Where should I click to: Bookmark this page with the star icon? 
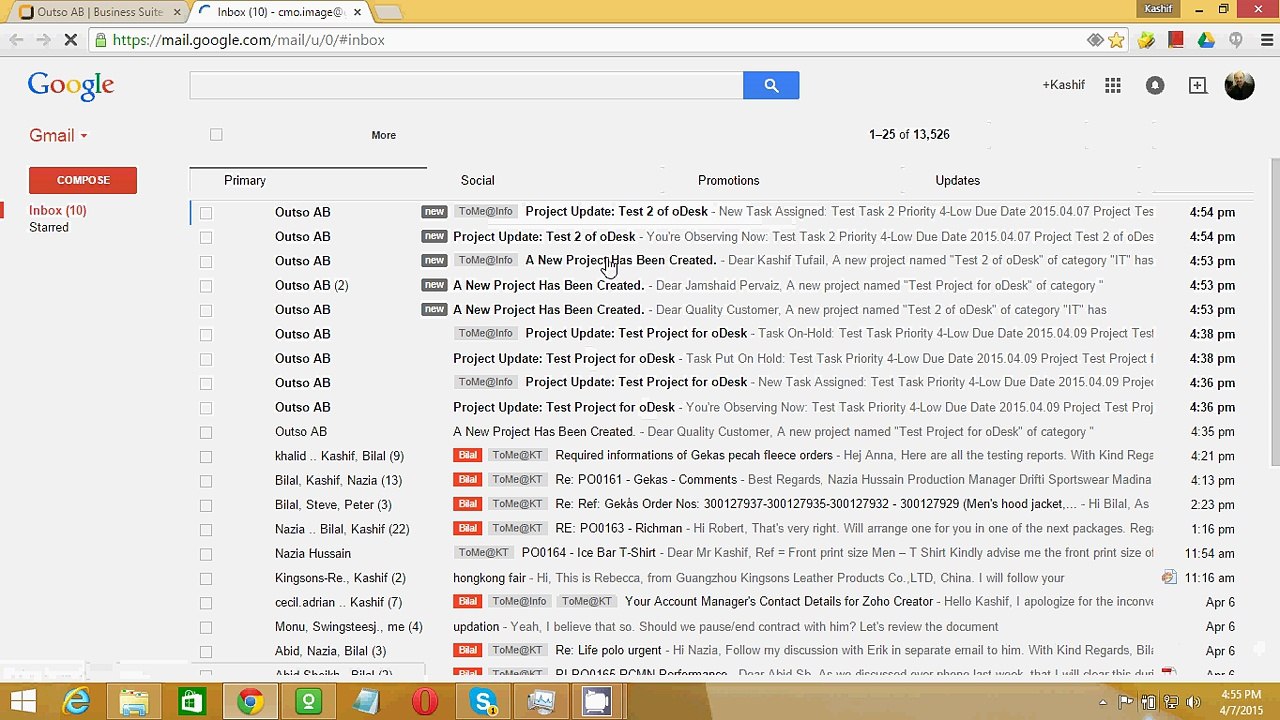point(1117,40)
